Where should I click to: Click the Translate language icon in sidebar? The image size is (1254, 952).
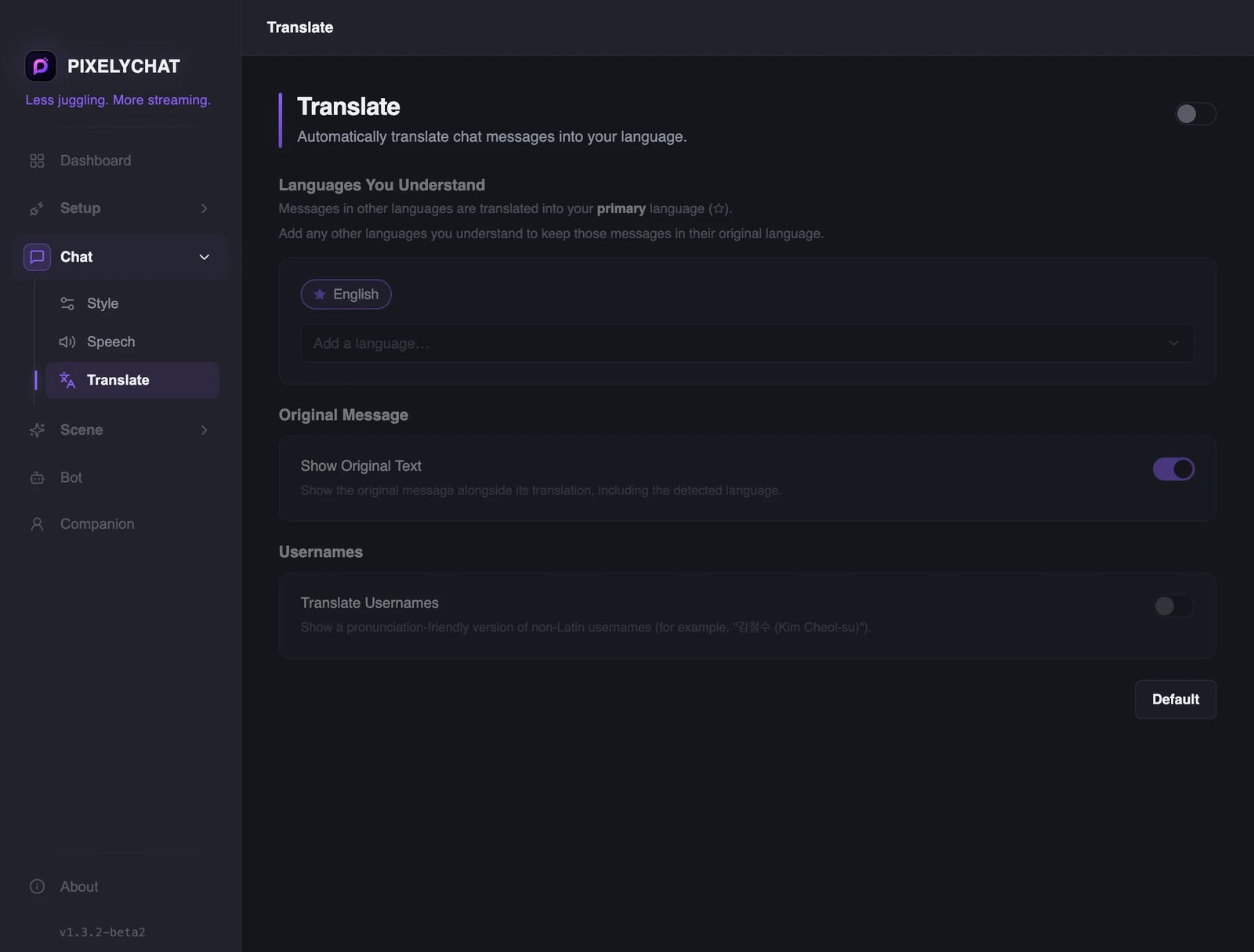coord(67,380)
